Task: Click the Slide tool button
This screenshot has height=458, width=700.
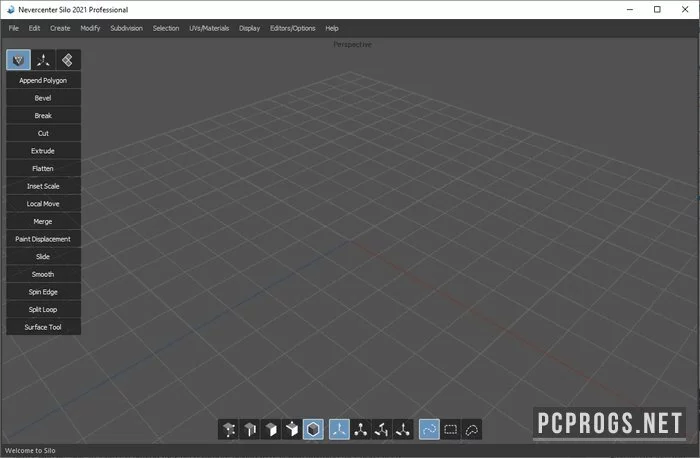Action: [x=43, y=257]
